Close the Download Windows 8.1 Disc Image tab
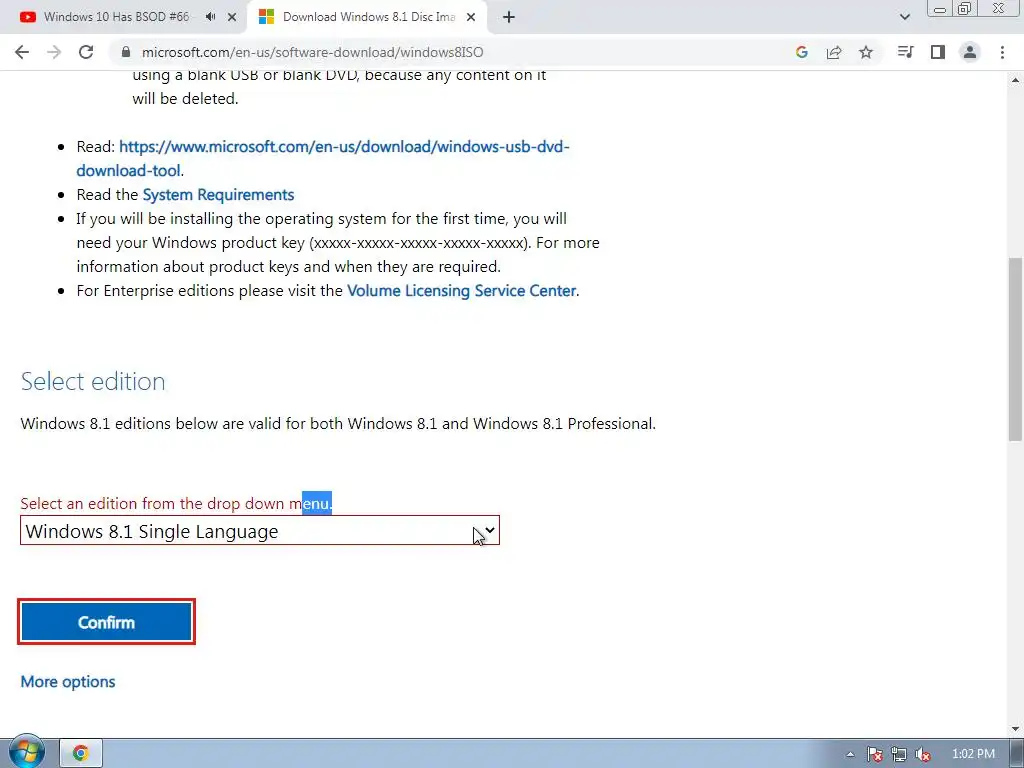The image size is (1024, 768). click(471, 18)
